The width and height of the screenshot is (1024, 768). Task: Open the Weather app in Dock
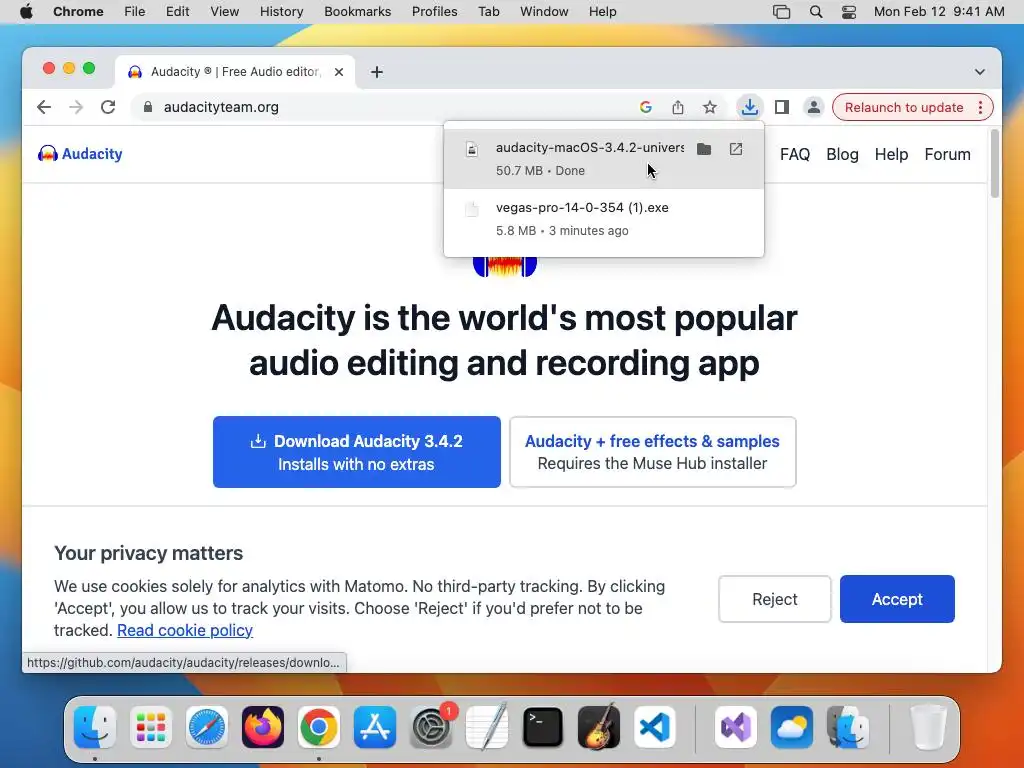click(792, 727)
